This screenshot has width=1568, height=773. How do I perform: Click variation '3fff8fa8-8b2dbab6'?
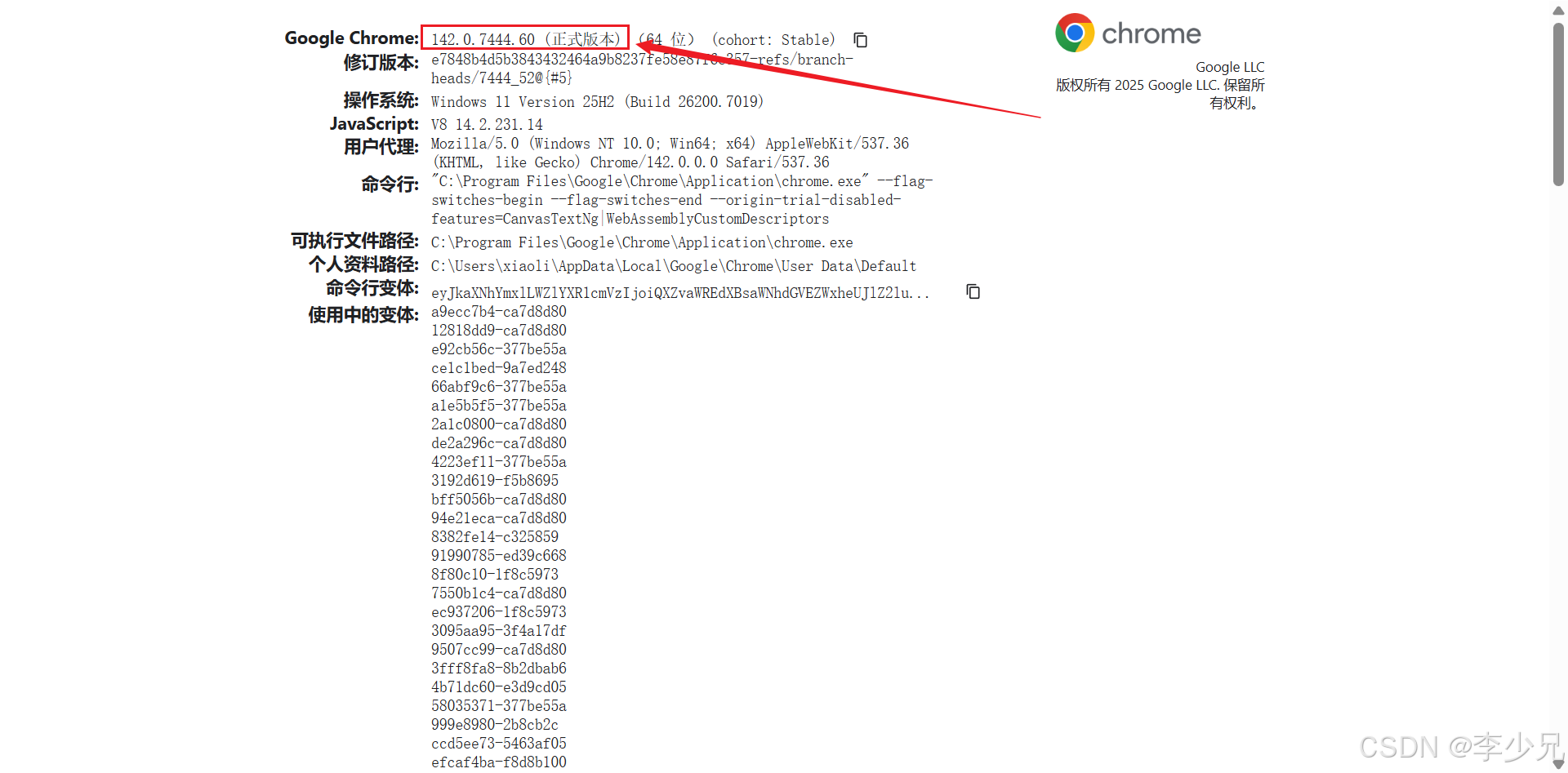(x=499, y=669)
